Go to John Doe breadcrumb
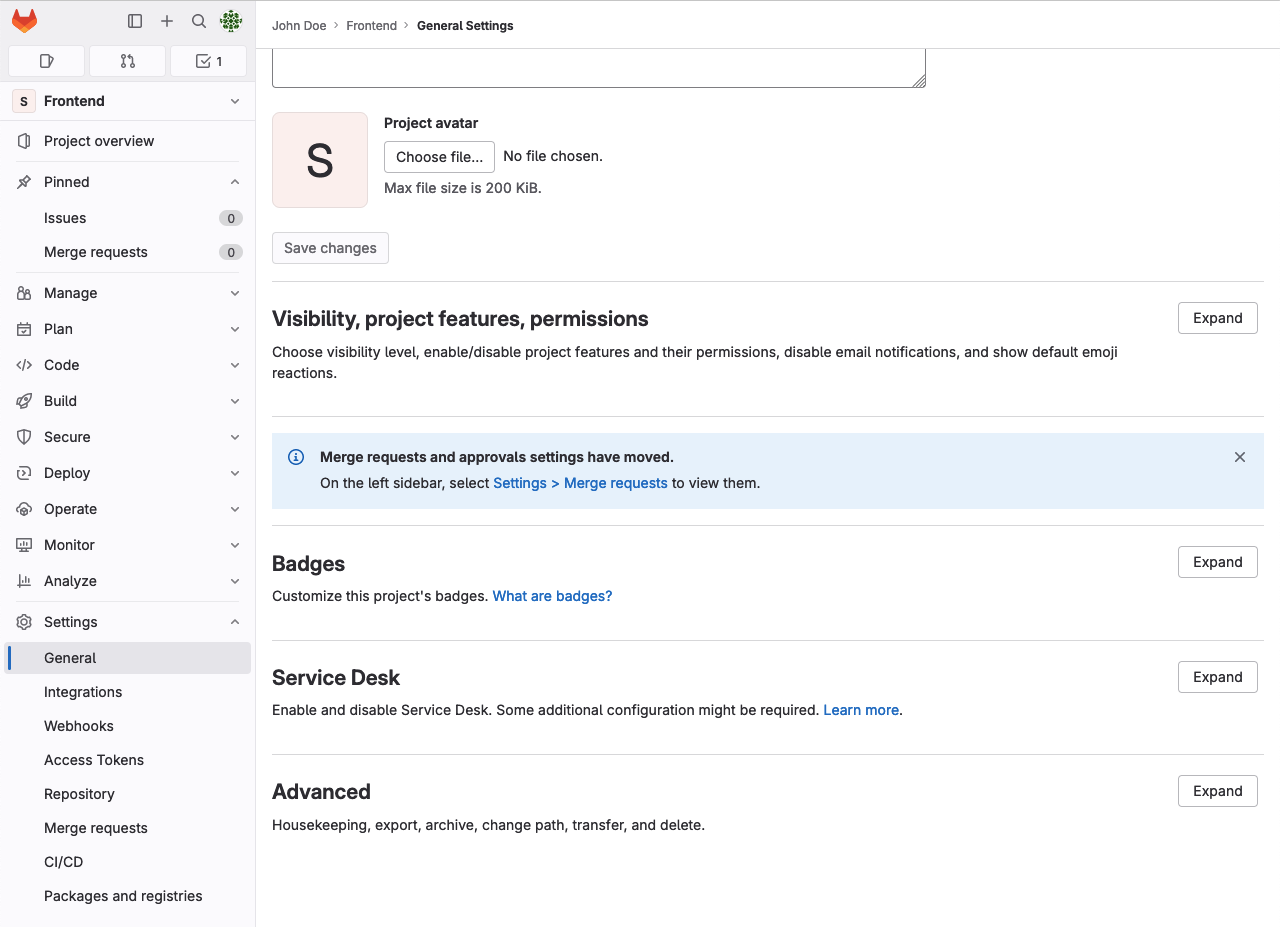The width and height of the screenshot is (1280, 927). click(299, 26)
